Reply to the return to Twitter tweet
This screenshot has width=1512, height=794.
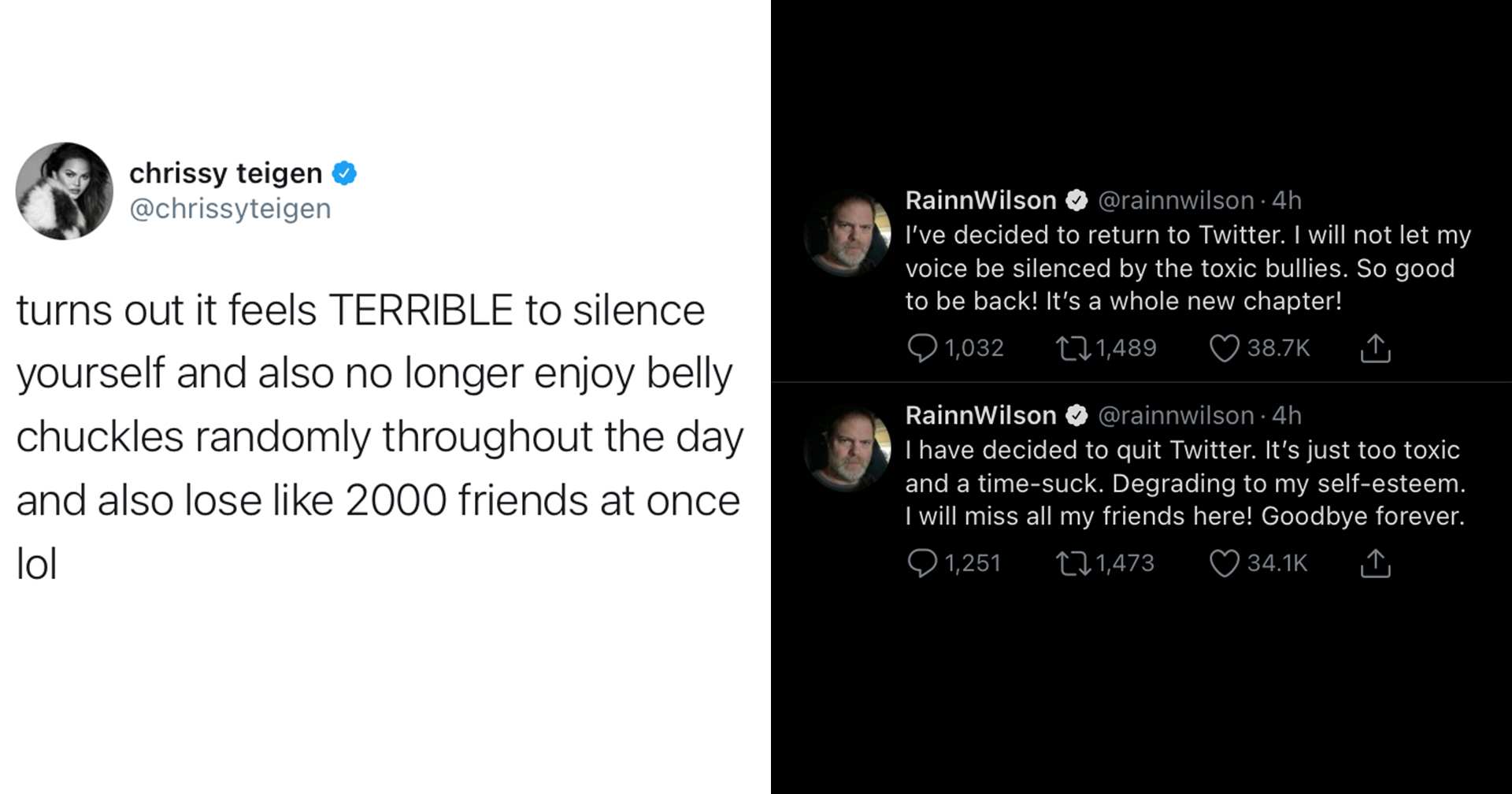coord(922,348)
